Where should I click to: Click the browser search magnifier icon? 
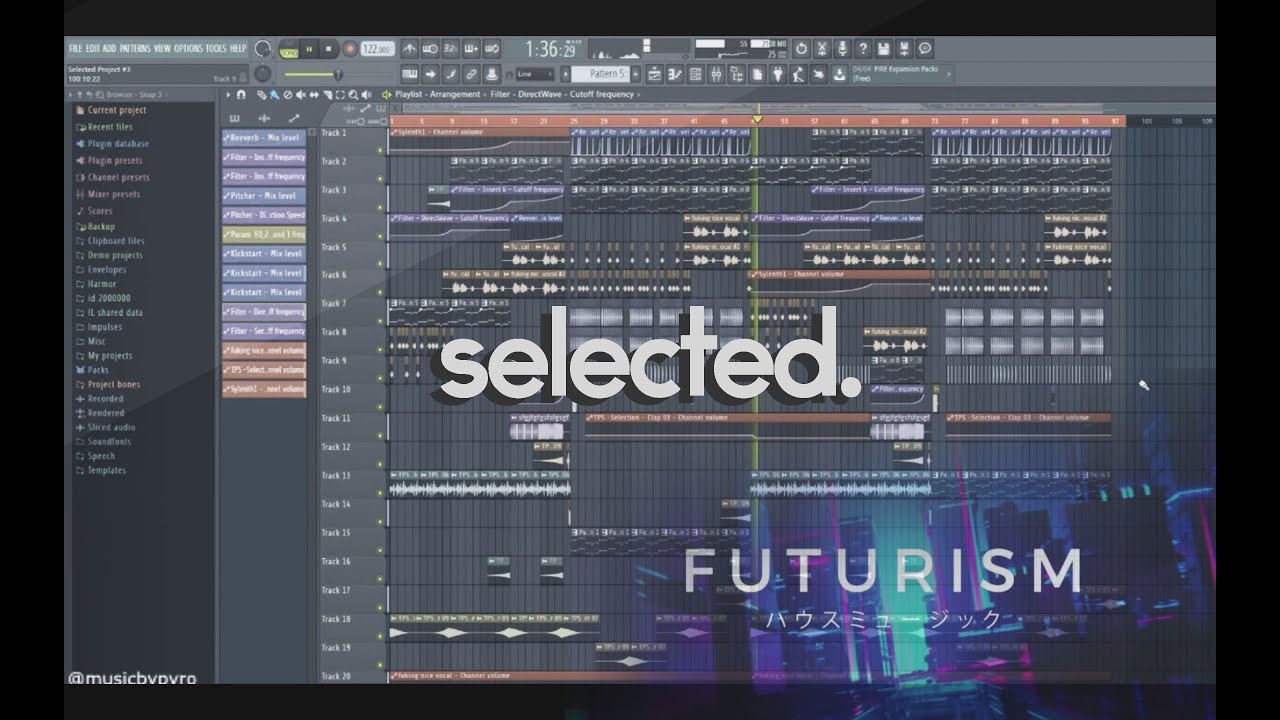click(99, 95)
